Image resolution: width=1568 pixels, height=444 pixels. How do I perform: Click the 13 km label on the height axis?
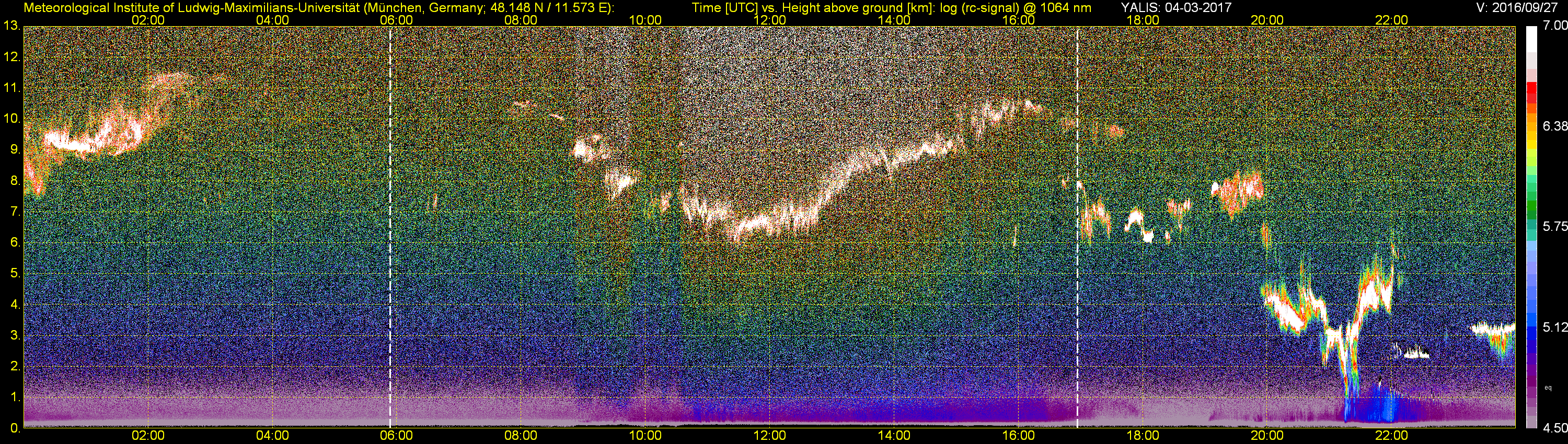(11, 26)
